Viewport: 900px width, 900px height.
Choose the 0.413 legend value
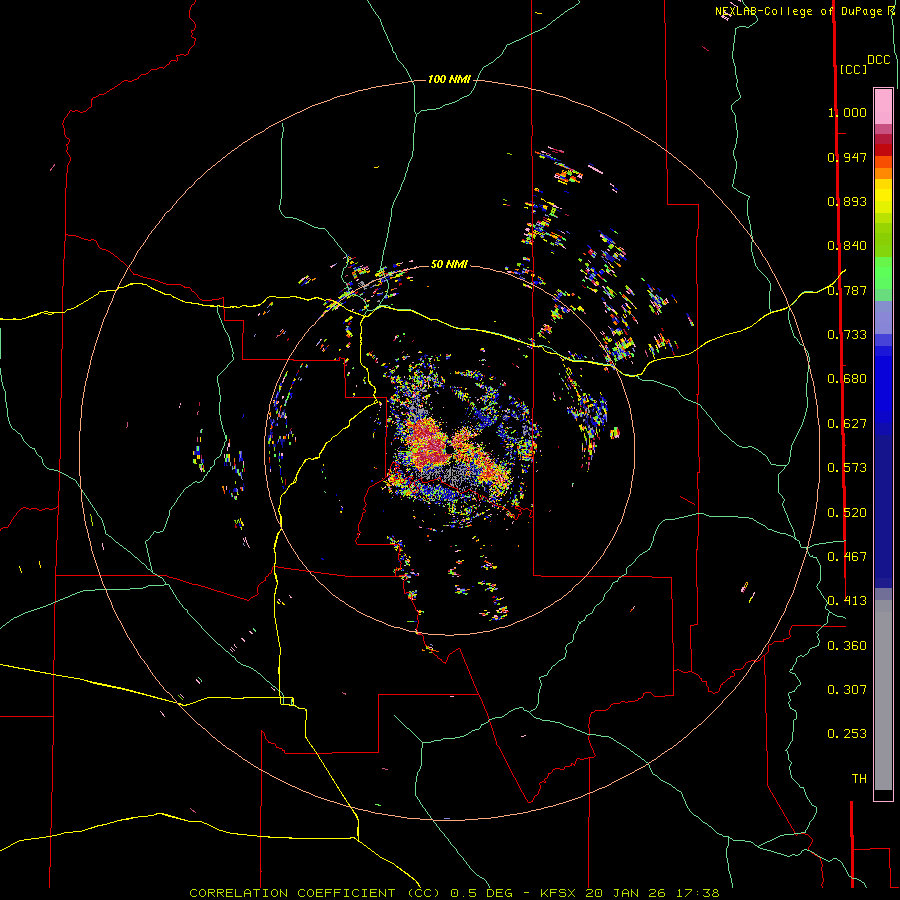tap(847, 601)
